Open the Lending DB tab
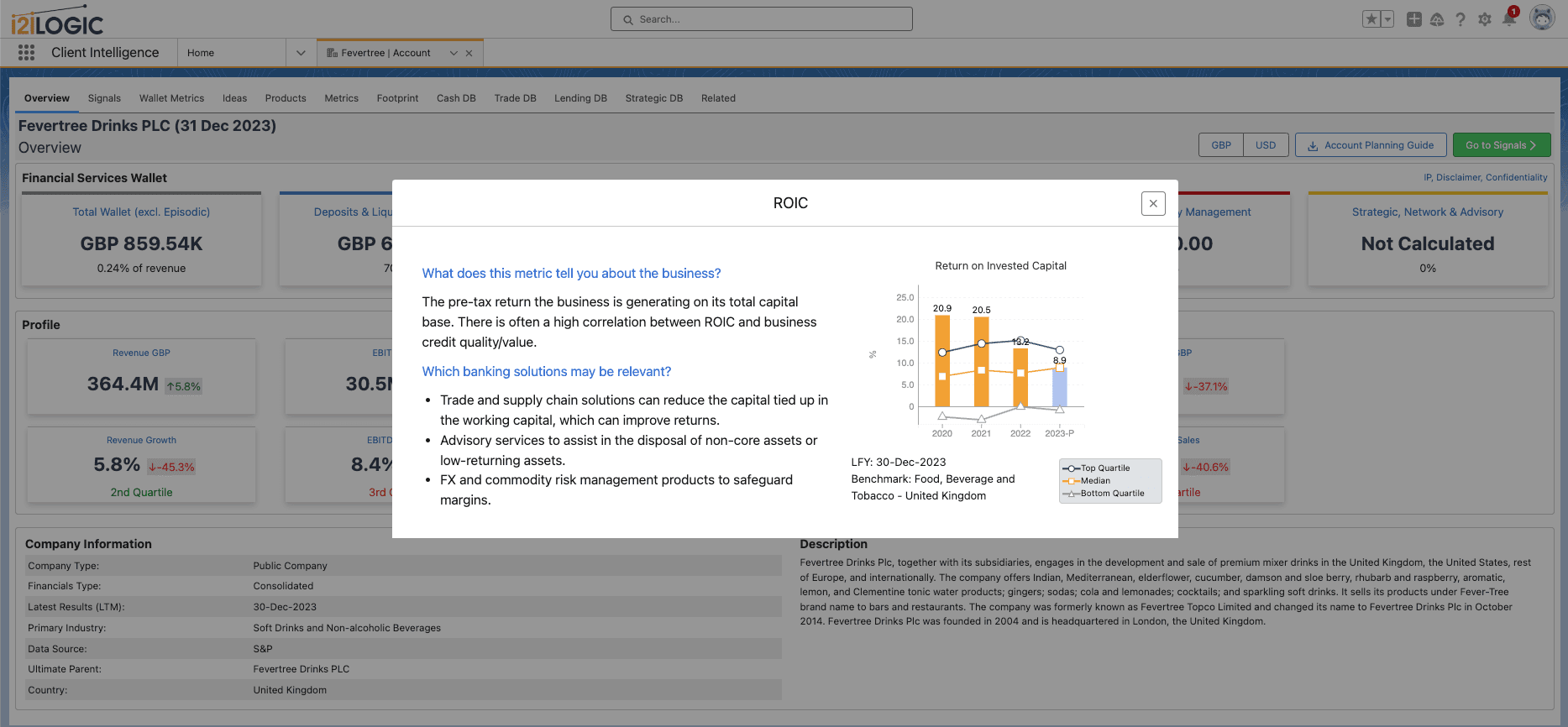The height and width of the screenshot is (727, 1568). (580, 98)
